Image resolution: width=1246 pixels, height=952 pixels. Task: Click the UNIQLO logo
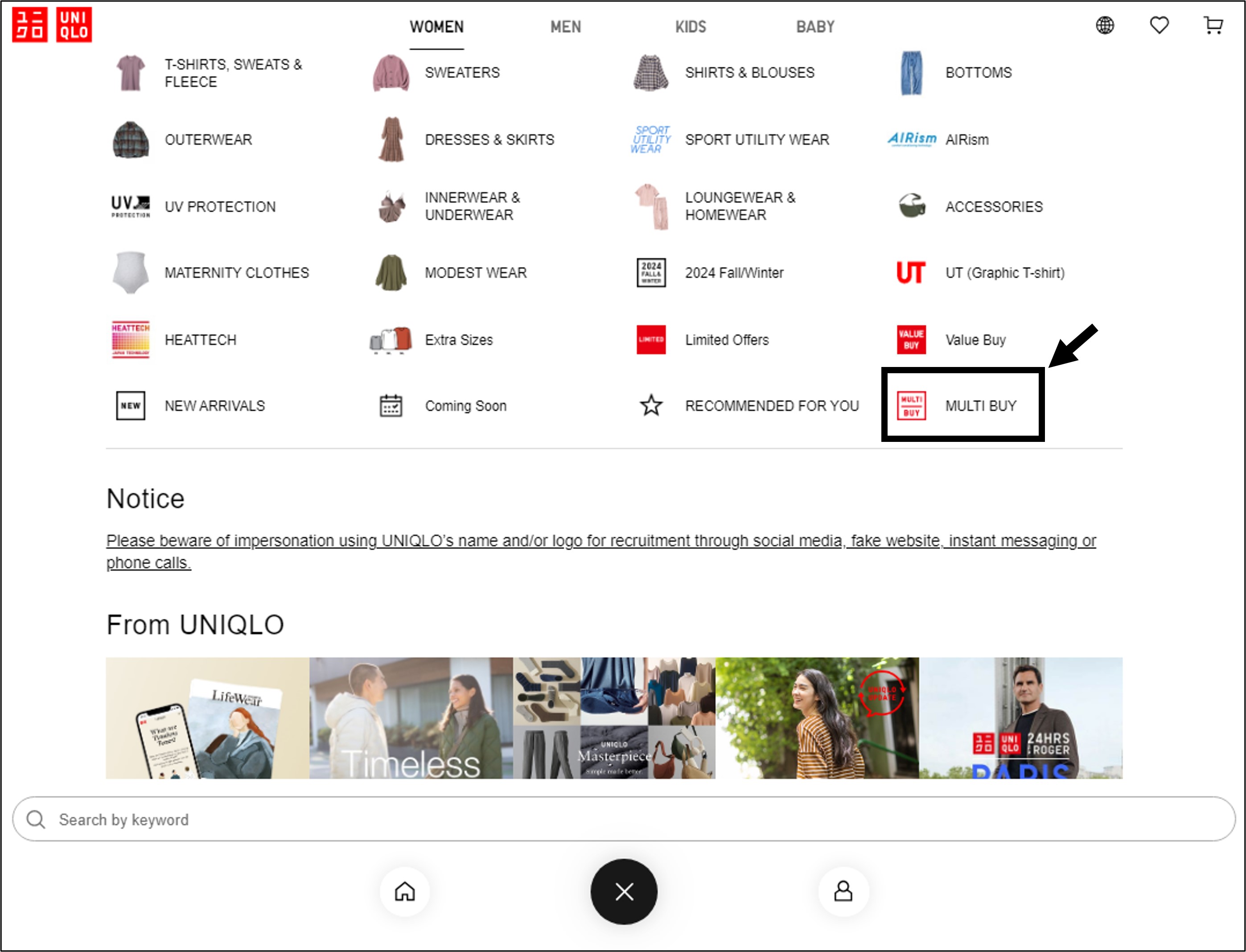click(52, 25)
